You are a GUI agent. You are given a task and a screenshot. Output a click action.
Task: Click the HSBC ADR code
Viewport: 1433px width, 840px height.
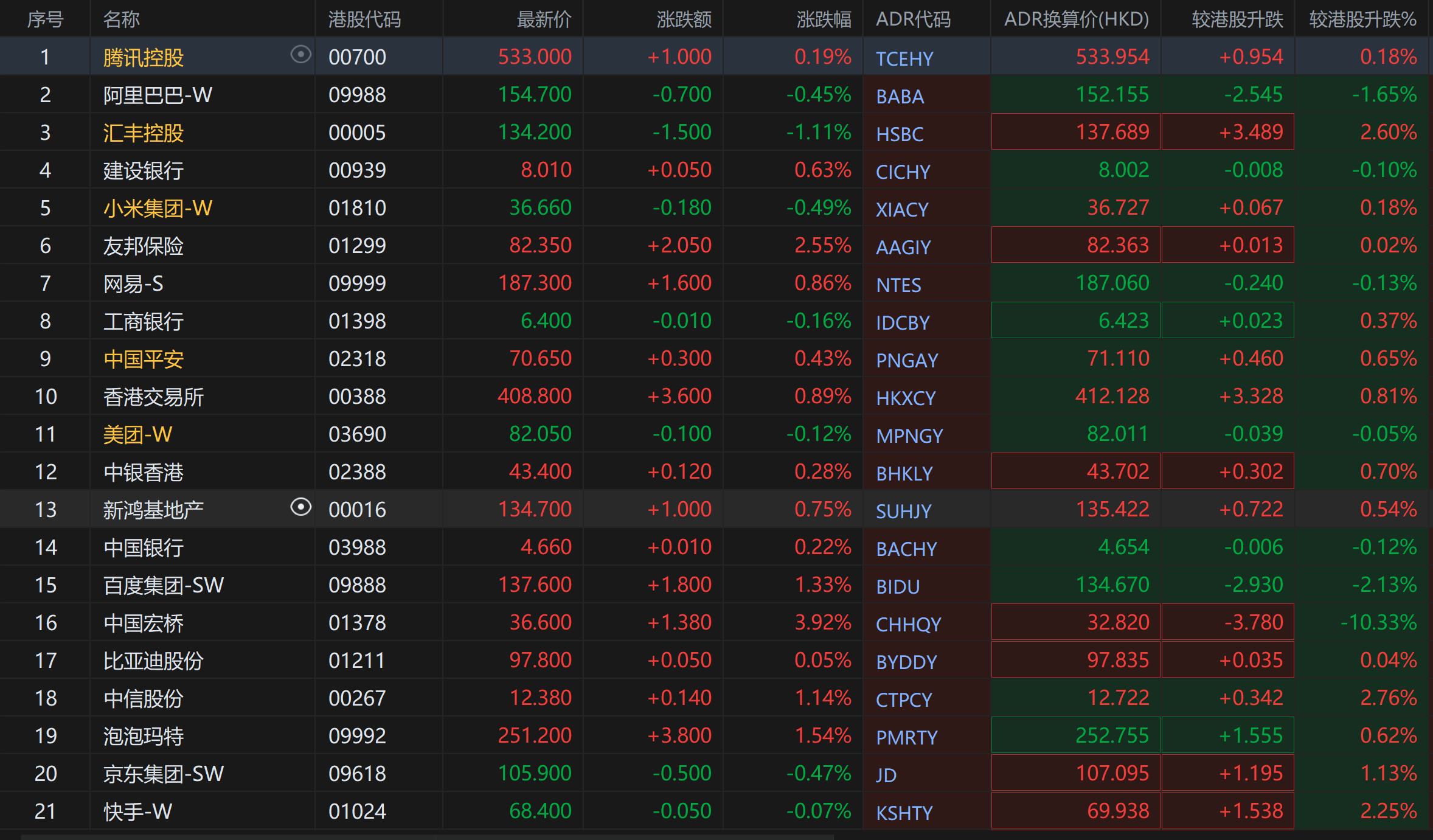pos(899,134)
